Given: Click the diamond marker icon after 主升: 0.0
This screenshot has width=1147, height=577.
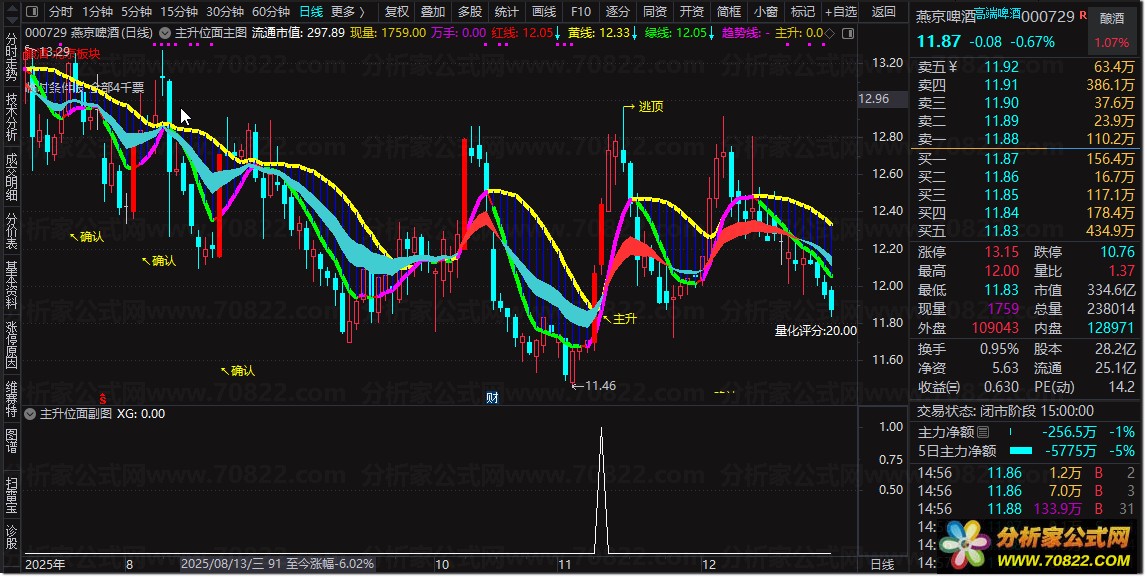Looking at the screenshot, I should click(830, 33).
